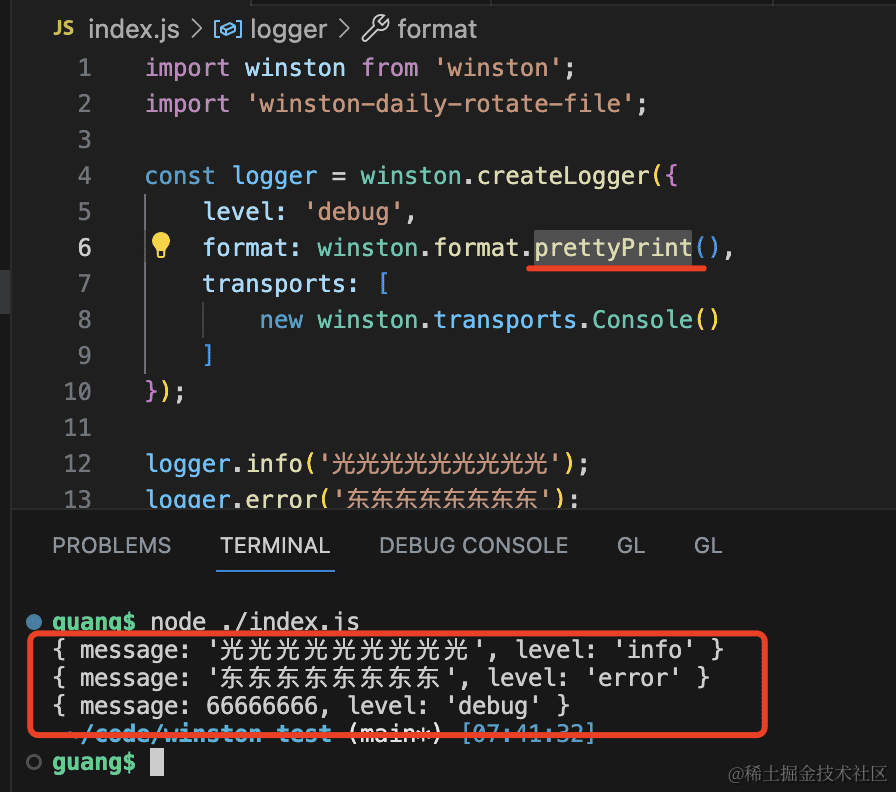
Task: Click line number 12 in the gutter
Action: (77, 464)
